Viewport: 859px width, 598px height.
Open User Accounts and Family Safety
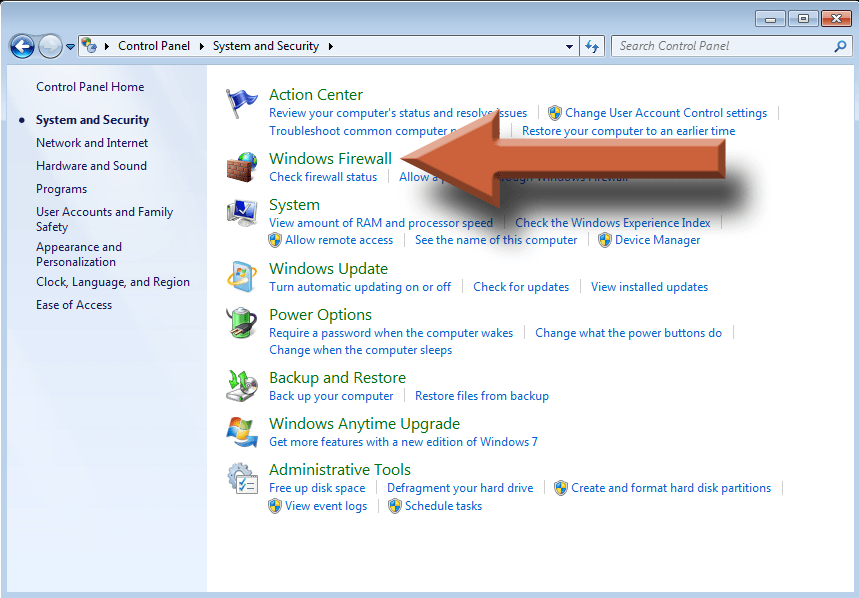[105, 219]
